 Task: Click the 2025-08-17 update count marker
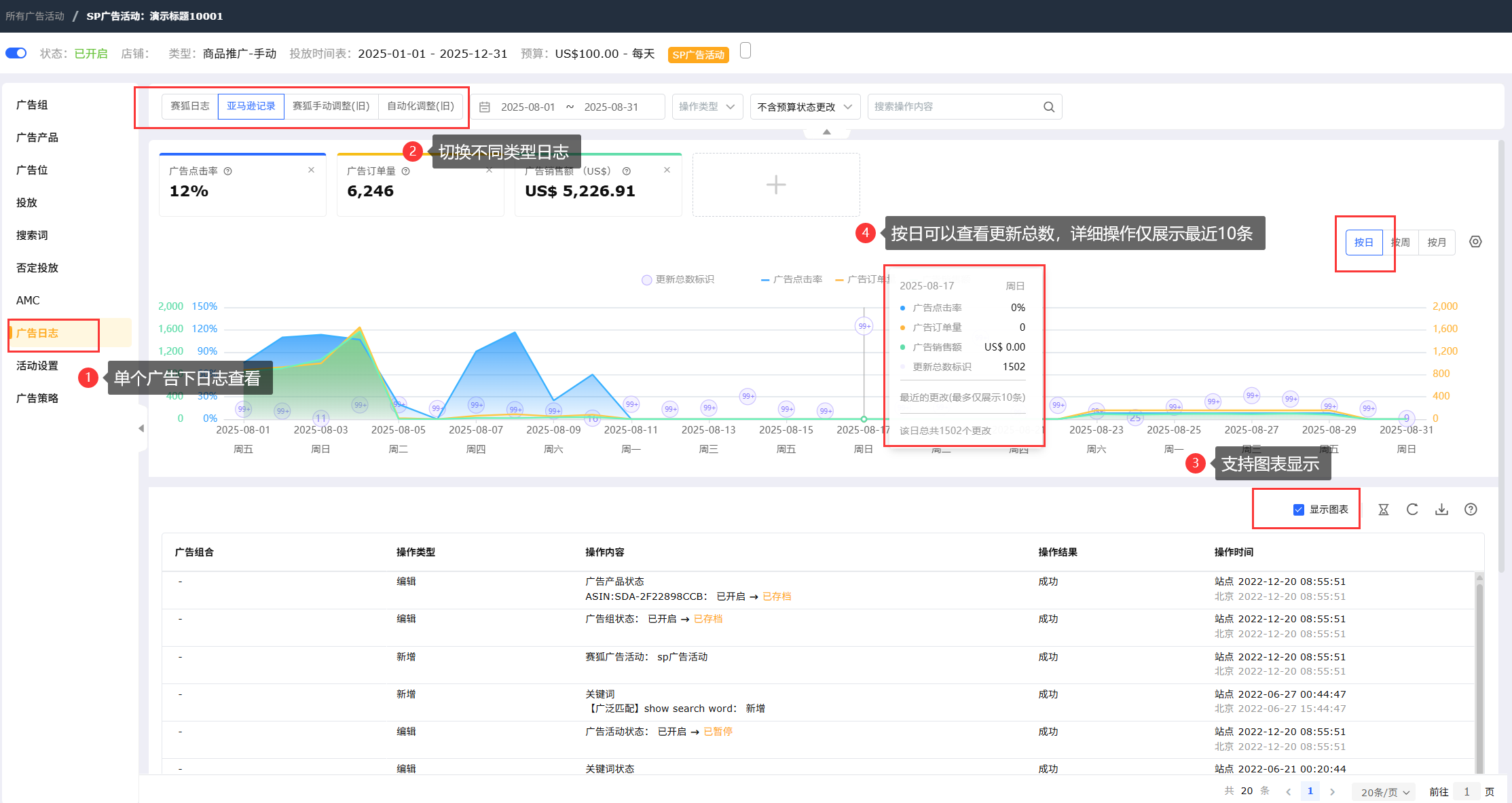click(x=864, y=326)
